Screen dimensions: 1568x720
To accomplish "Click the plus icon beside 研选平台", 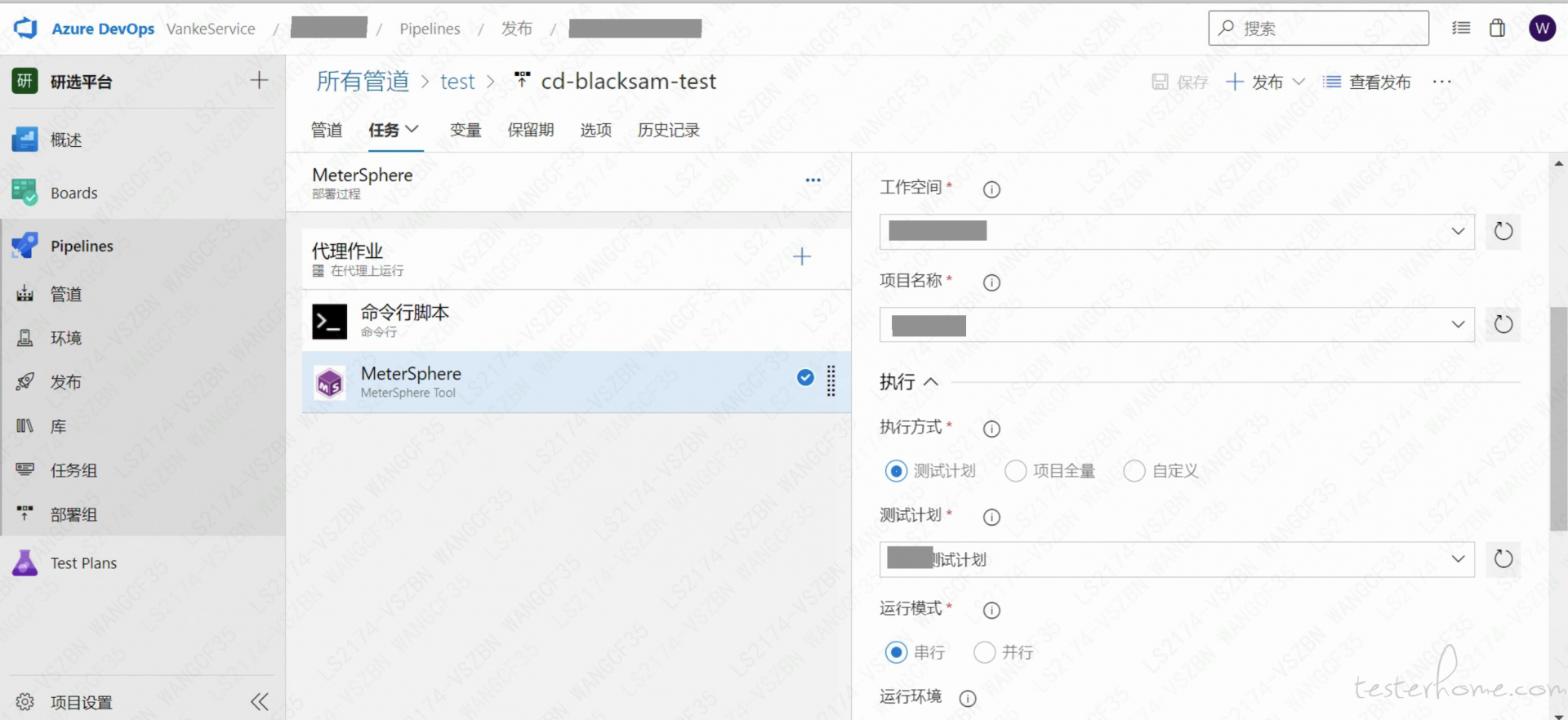I will tap(259, 80).
